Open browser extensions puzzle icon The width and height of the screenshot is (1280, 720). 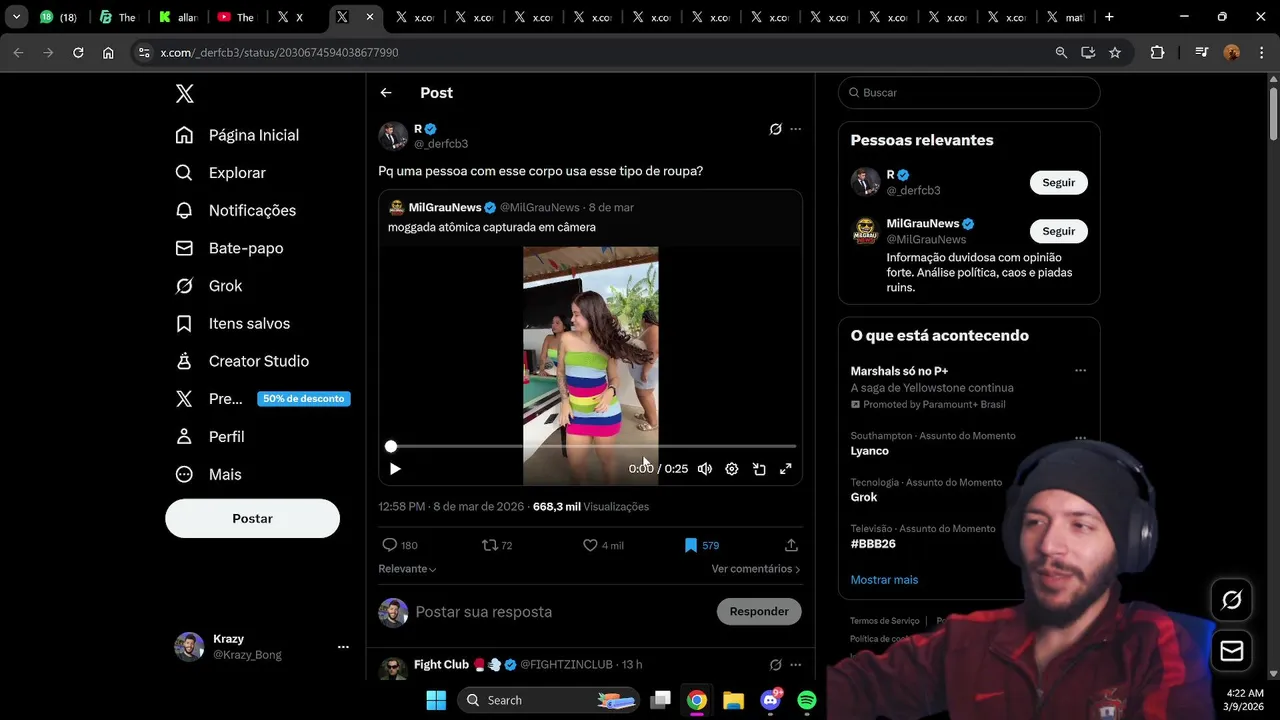pyautogui.click(x=1157, y=52)
